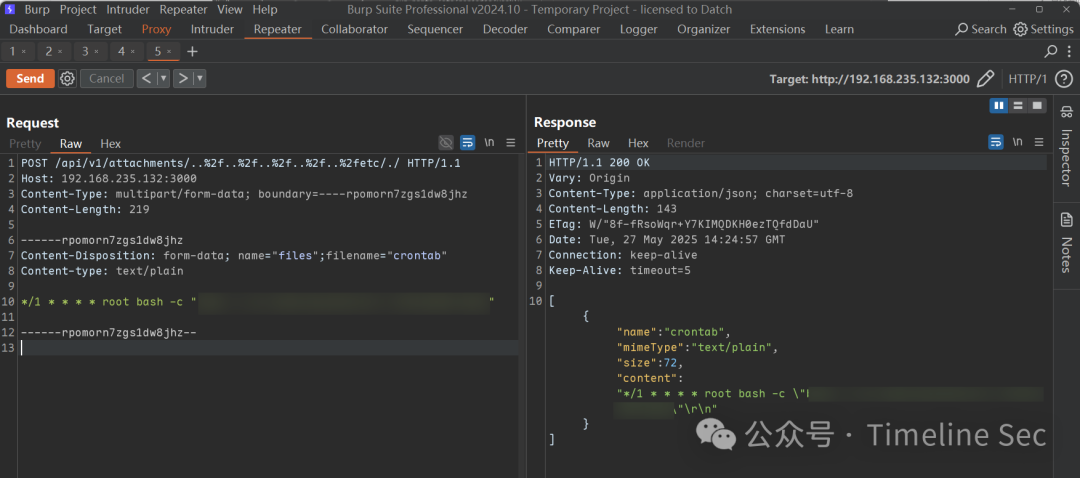Show Response in Render view
The image size is (1080, 478).
[x=685, y=143]
